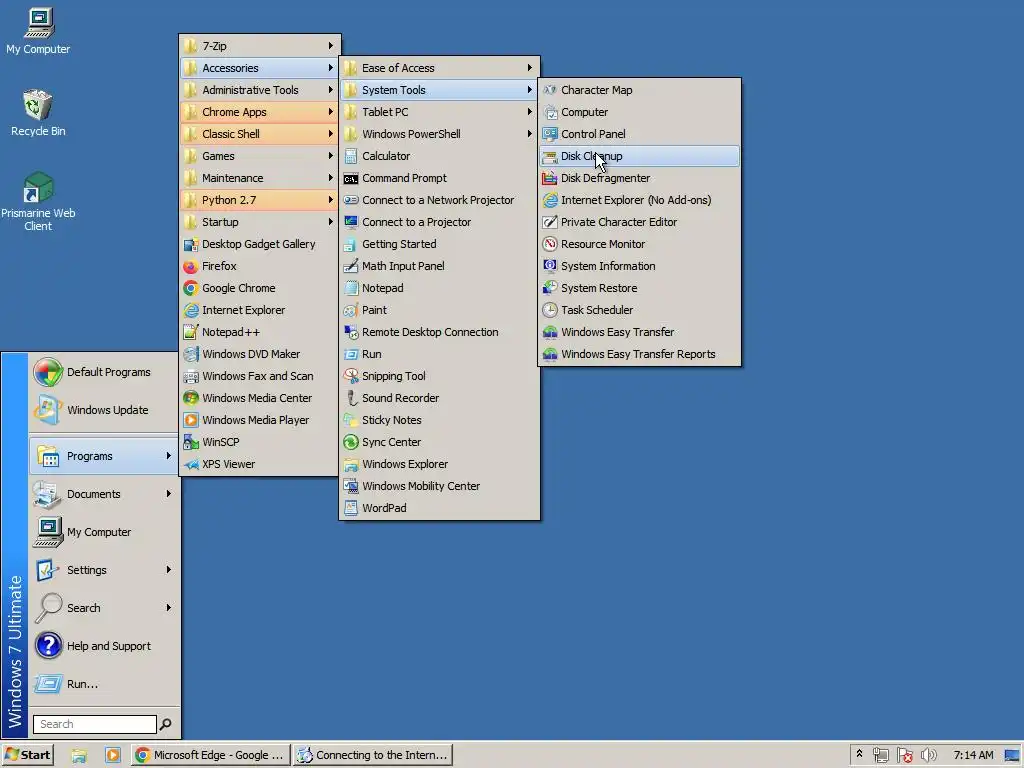Click the Disk Cleanup icon

click(x=550, y=156)
